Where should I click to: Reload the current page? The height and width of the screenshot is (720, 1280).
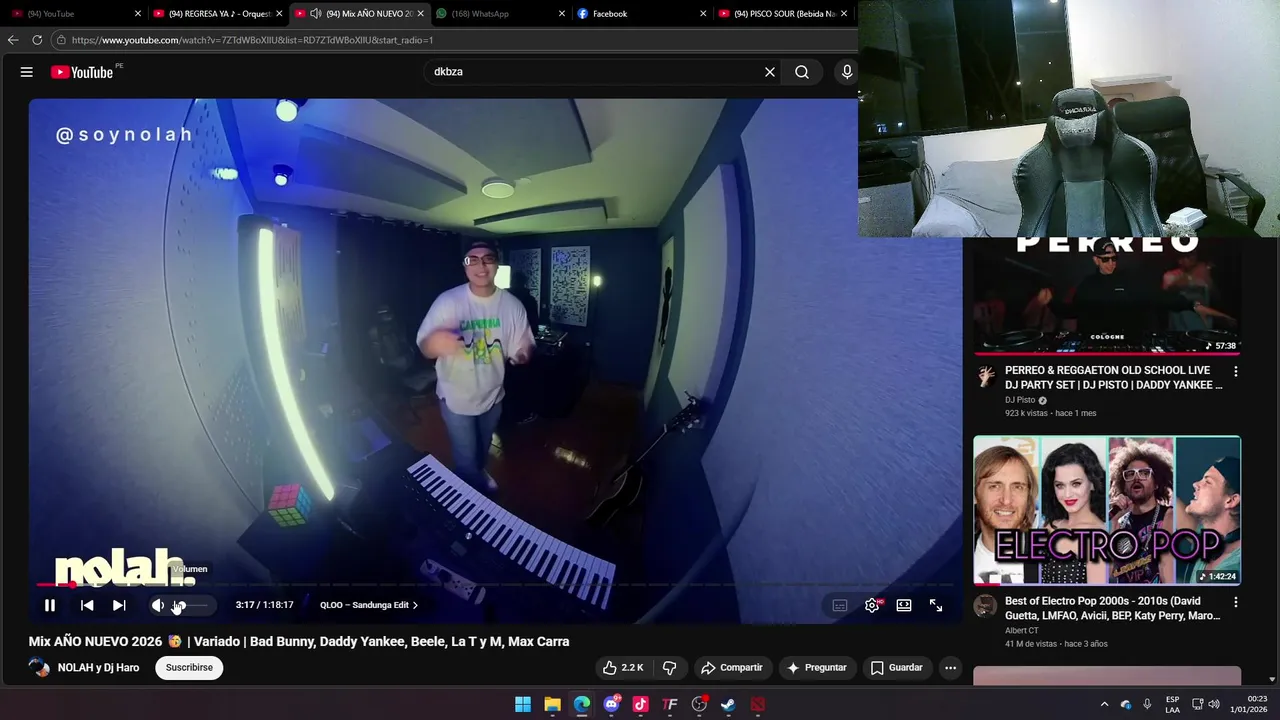[37, 40]
